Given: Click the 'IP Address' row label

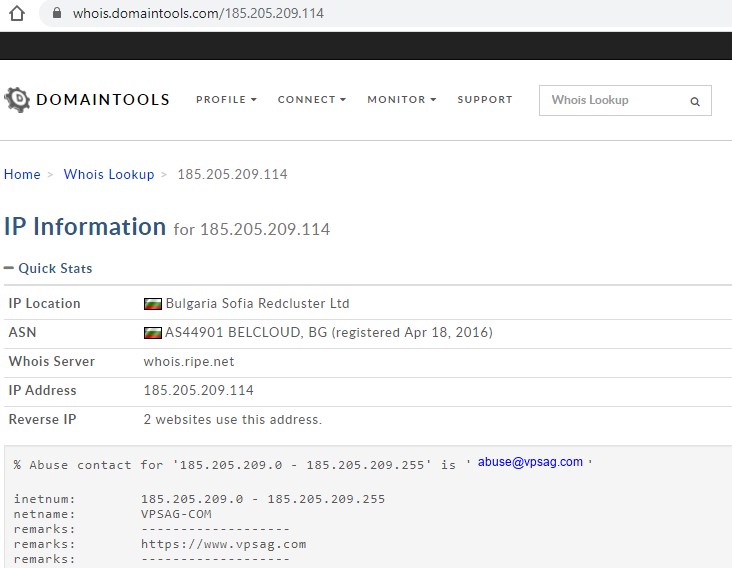Looking at the screenshot, I should (42, 390).
